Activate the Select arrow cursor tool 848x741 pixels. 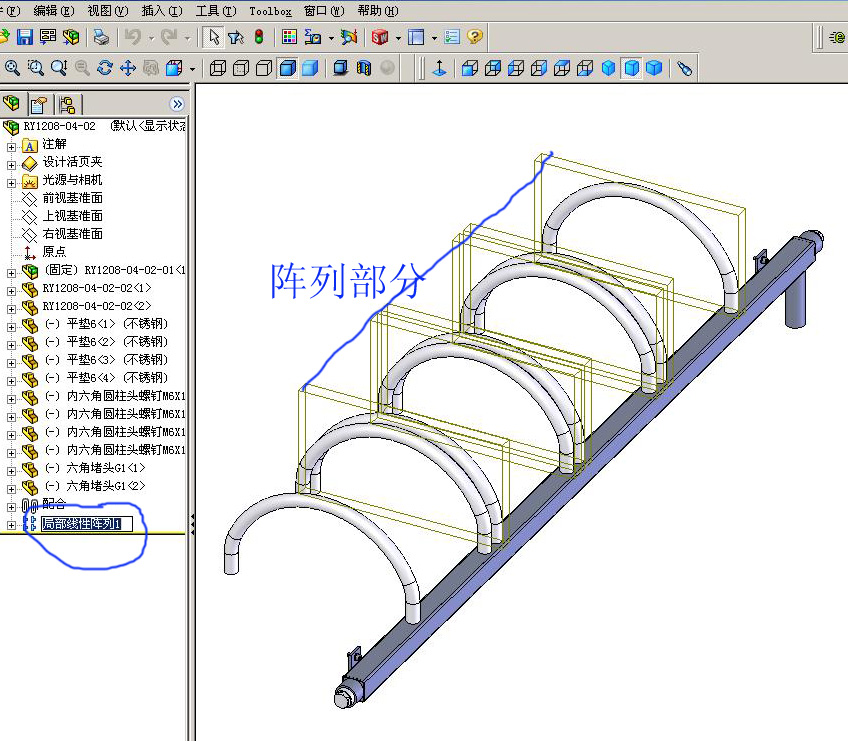pyautogui.click(x=214, y=37)
